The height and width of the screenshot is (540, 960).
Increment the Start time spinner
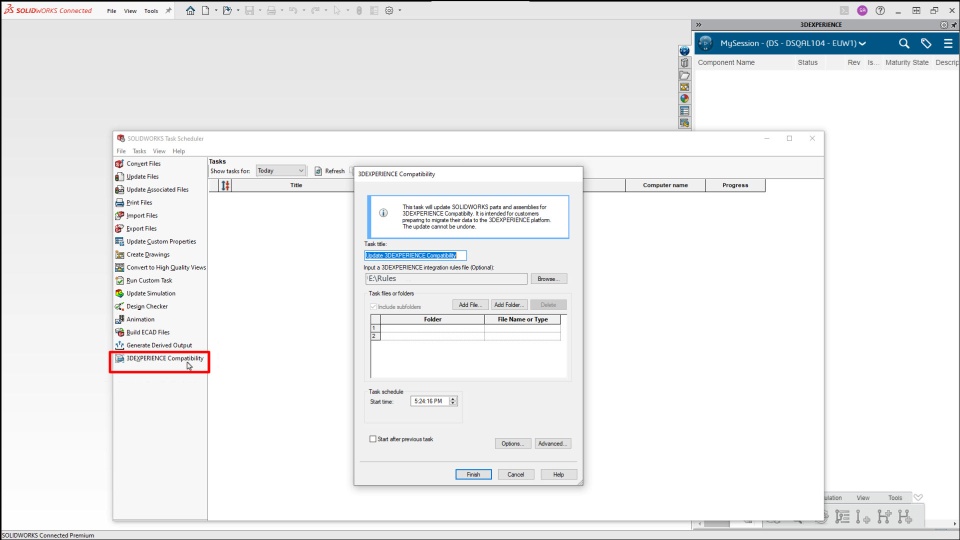pos(453,399)
